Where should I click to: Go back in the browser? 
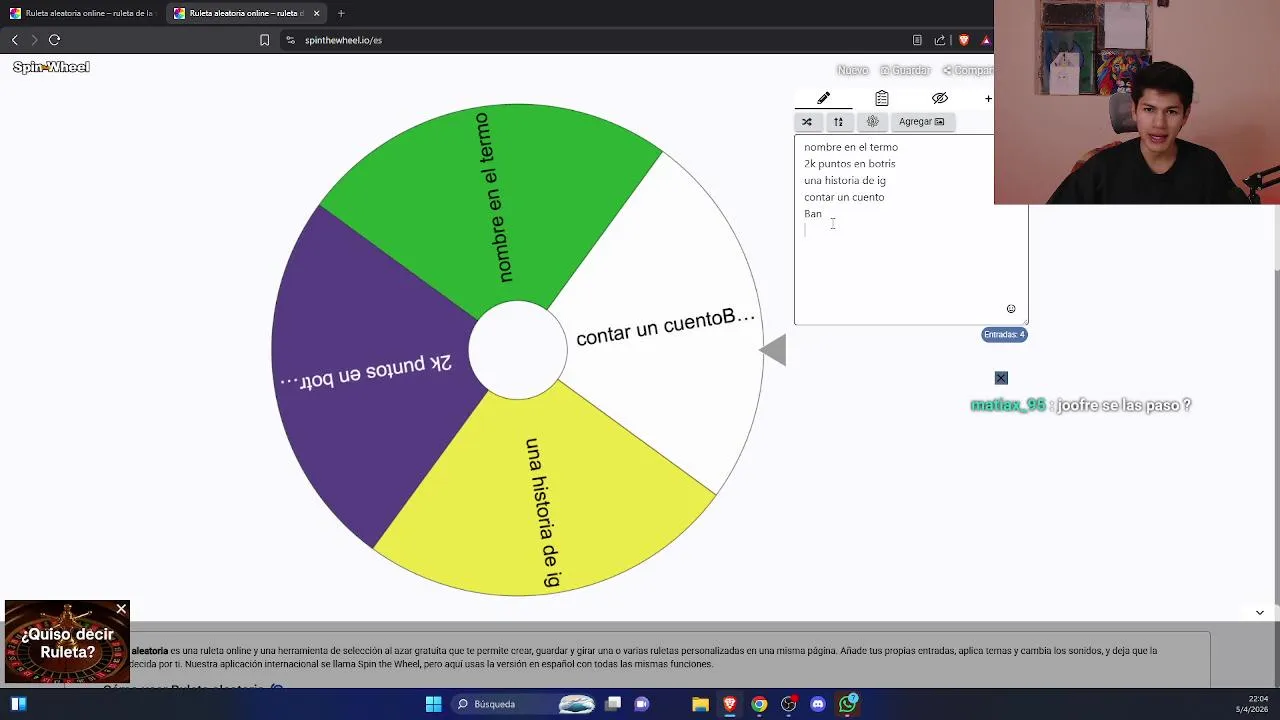point(14,40)
